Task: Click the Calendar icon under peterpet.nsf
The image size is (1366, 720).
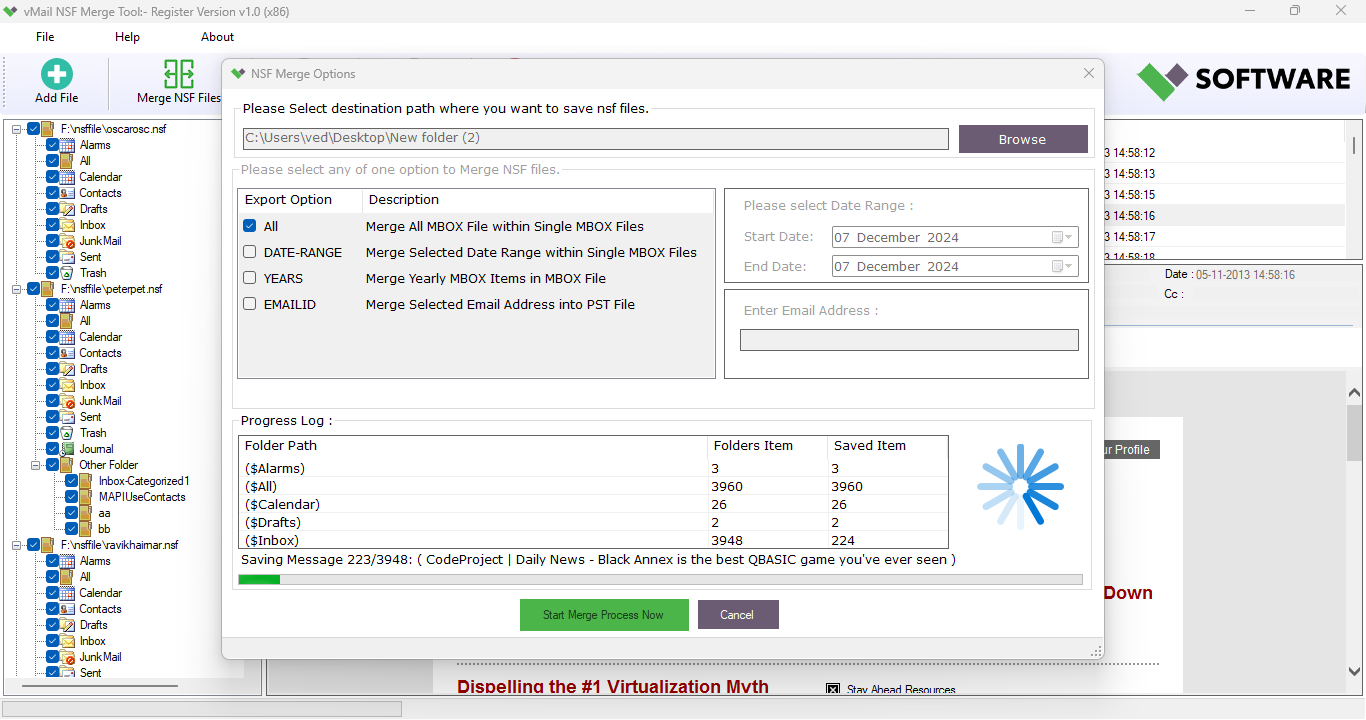Action: click(67, 337)
